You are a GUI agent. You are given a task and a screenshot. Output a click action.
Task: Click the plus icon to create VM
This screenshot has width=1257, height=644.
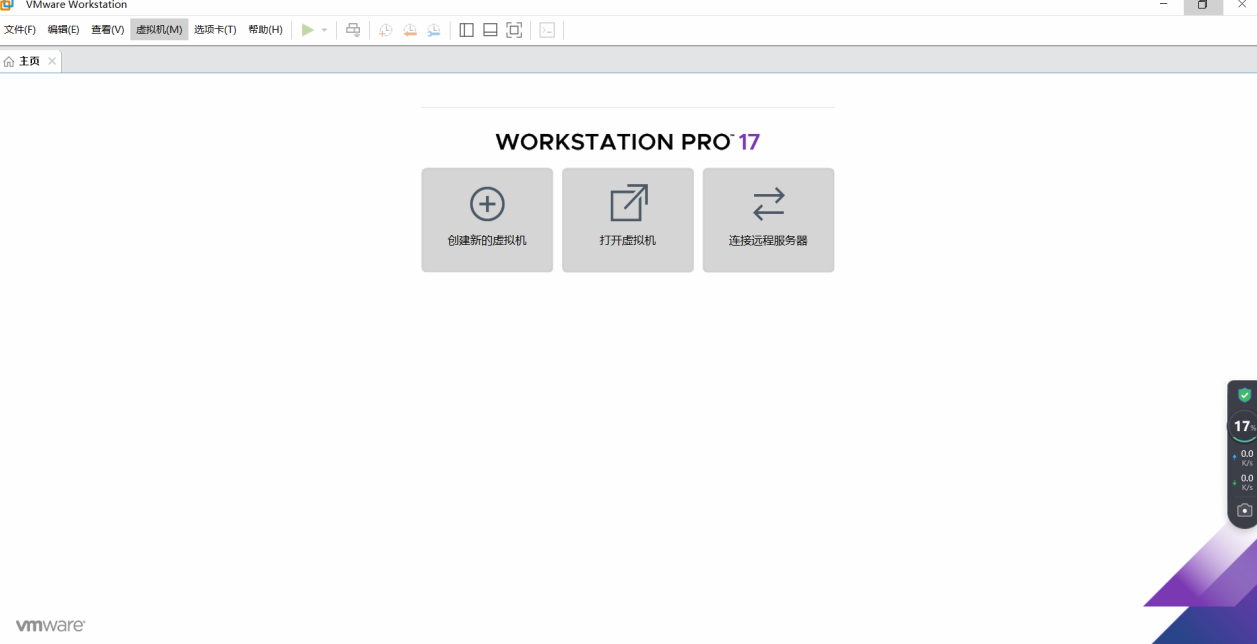pos(487,204)
